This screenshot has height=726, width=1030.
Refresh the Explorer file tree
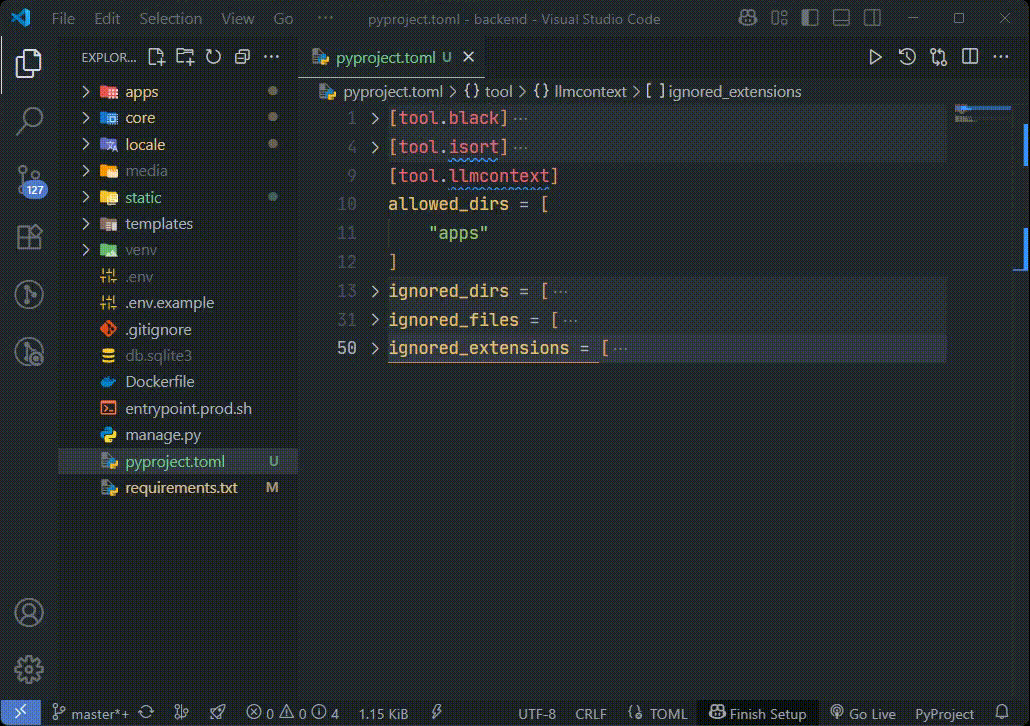point(213,57)
